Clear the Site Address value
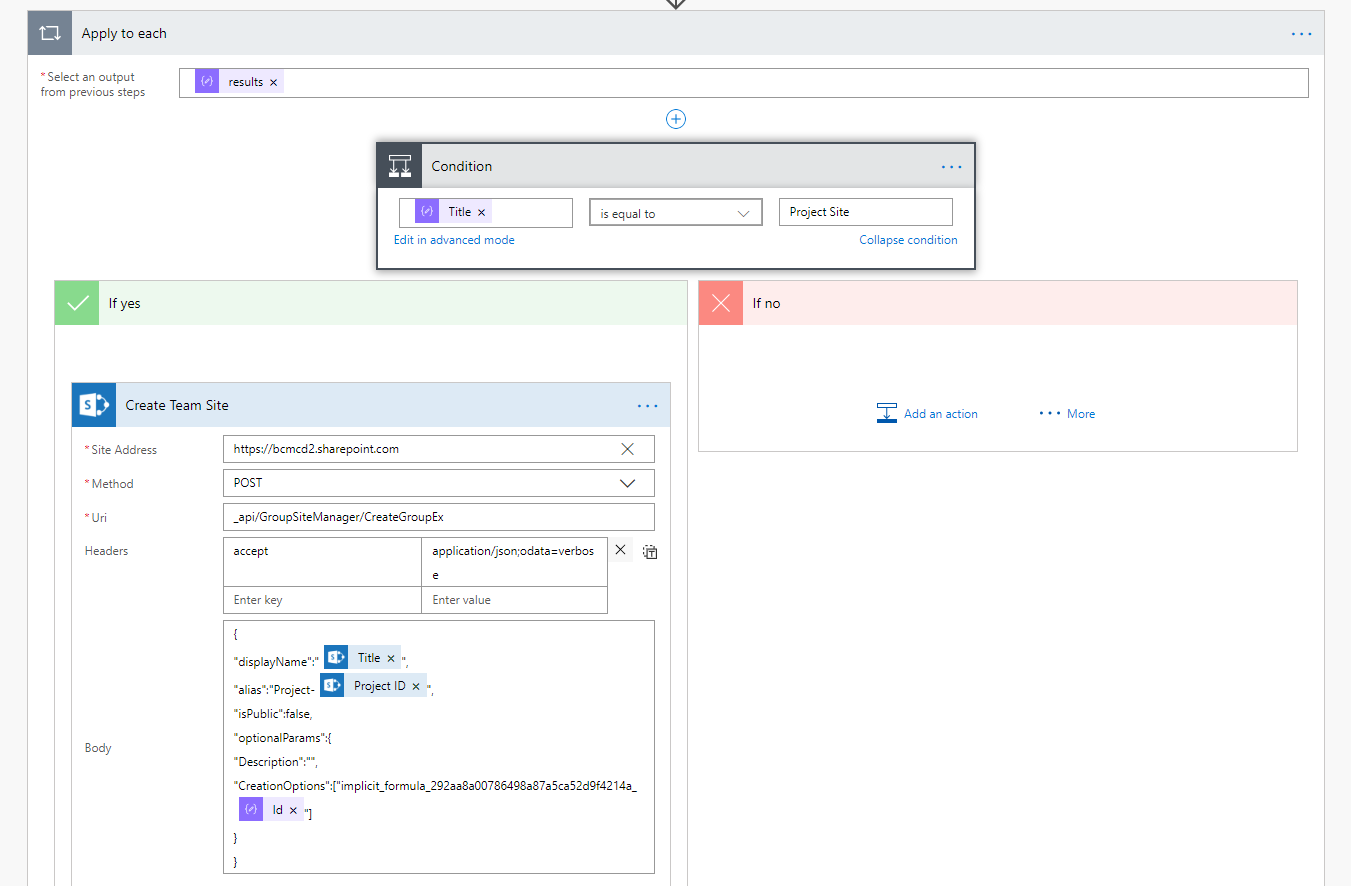The width and height of the screenshot is (1351, 886). coord(627,450)
